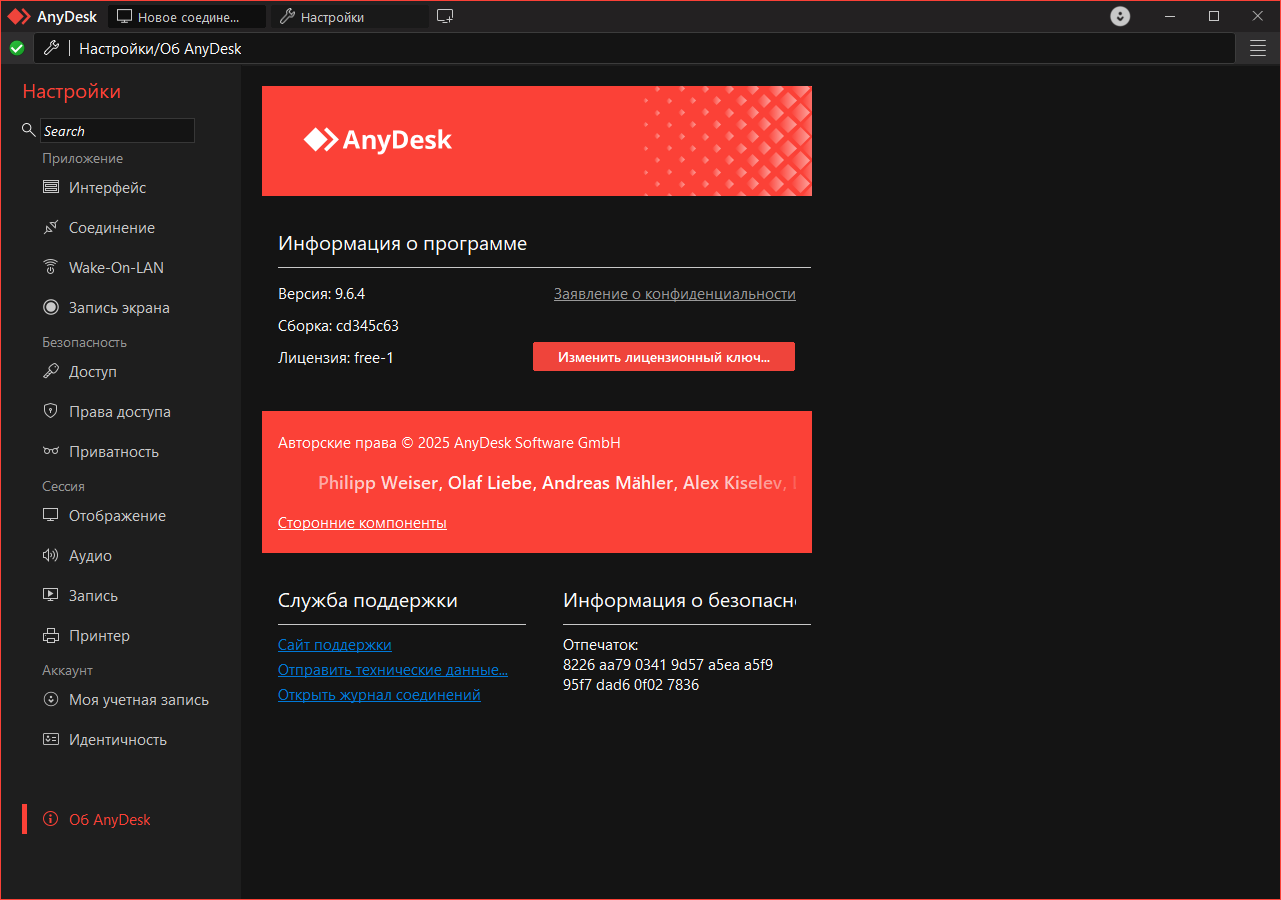1281x900 pixels.
Task: Click the red AnyDesk banner logo
Action: click(378, 140)
